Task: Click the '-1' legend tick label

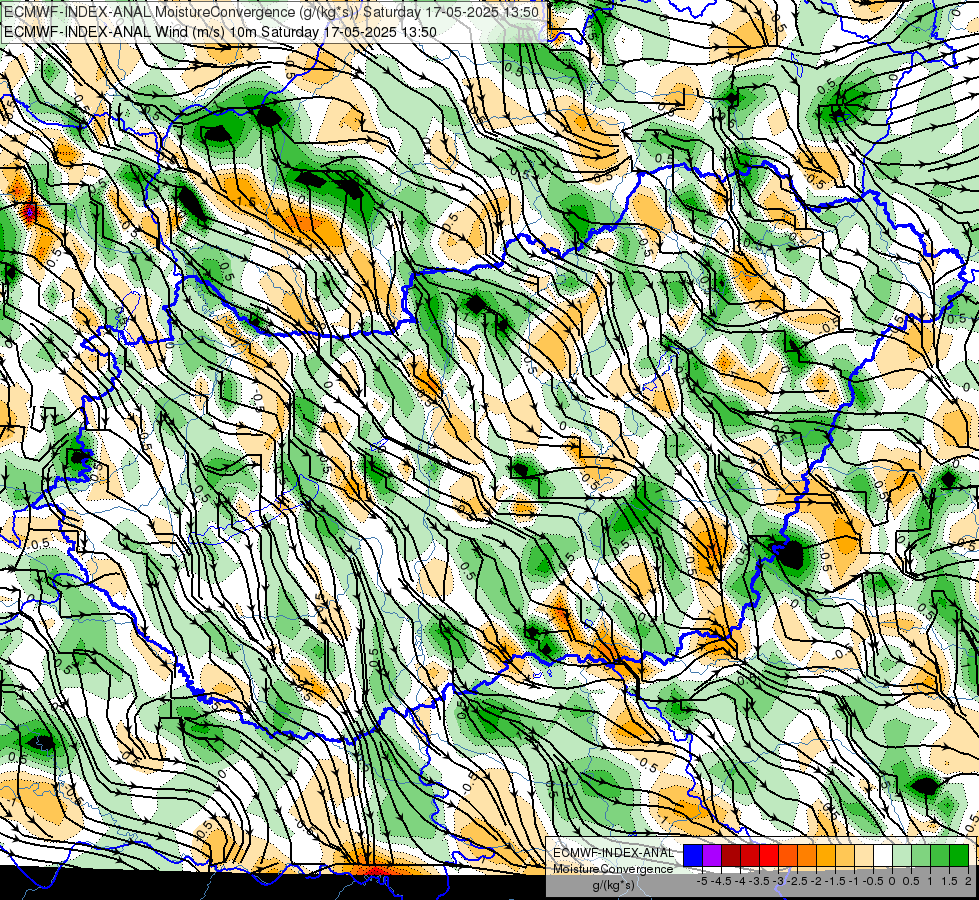Action: click(x=854, y=881)
